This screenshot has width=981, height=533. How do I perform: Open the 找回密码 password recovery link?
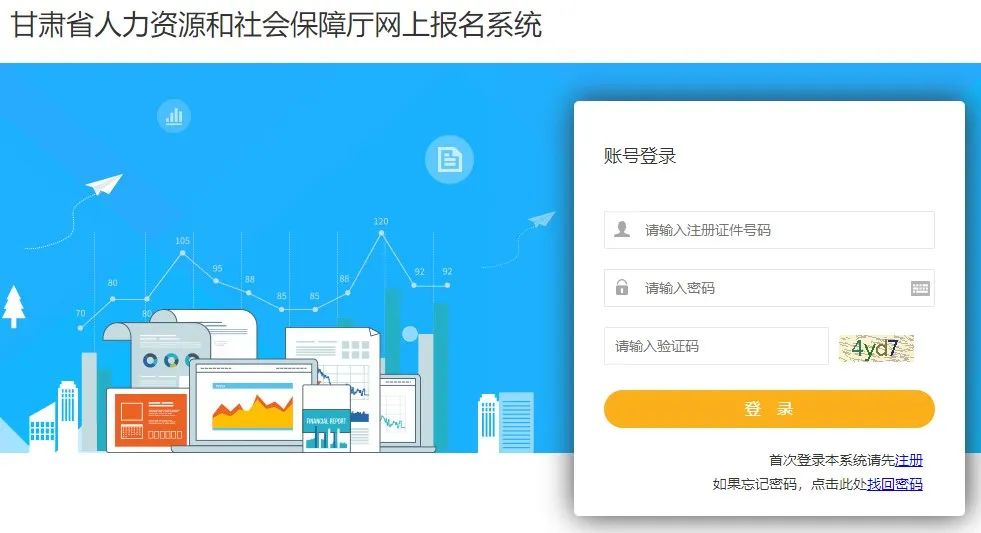pos(895,484)
